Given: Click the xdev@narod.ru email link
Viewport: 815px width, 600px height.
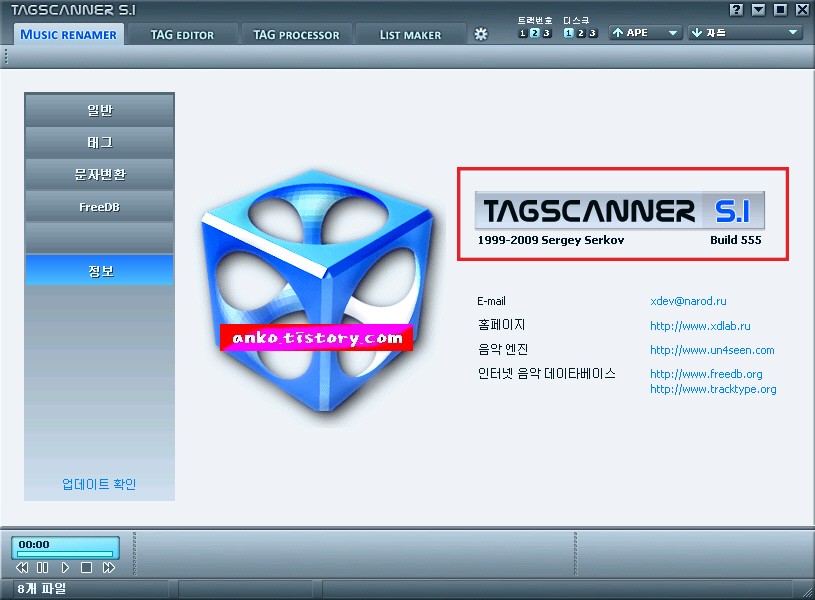Looking at the screenshot, I should click(x=688, y=301).
